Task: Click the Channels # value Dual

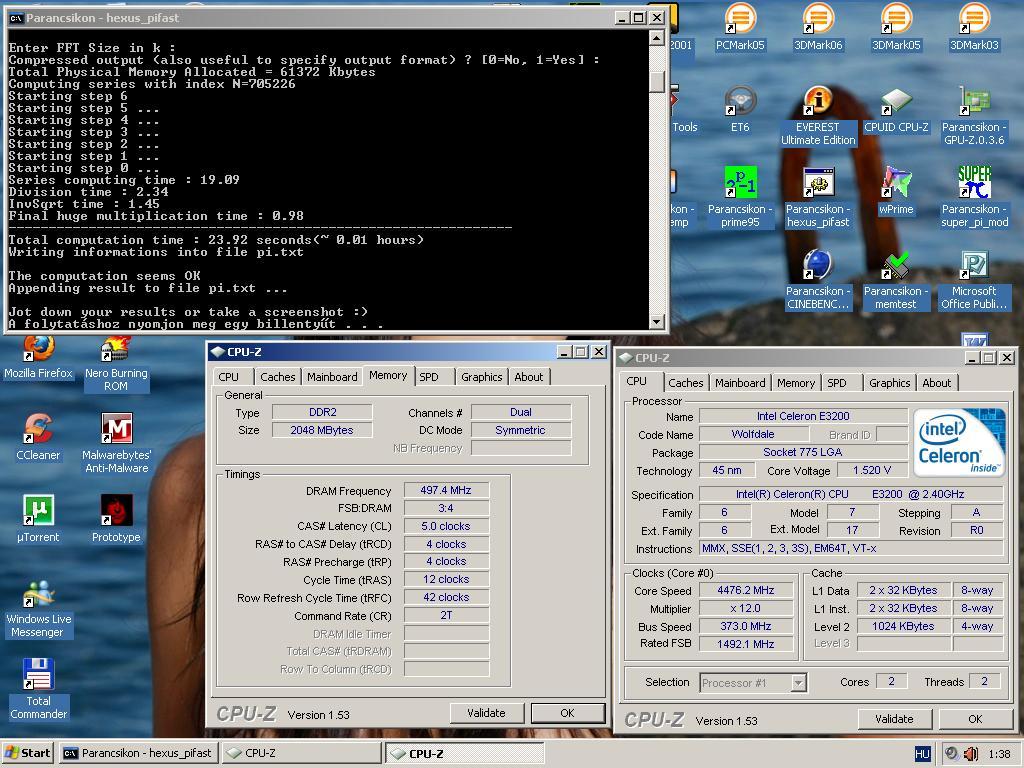Action: [520, 412]
